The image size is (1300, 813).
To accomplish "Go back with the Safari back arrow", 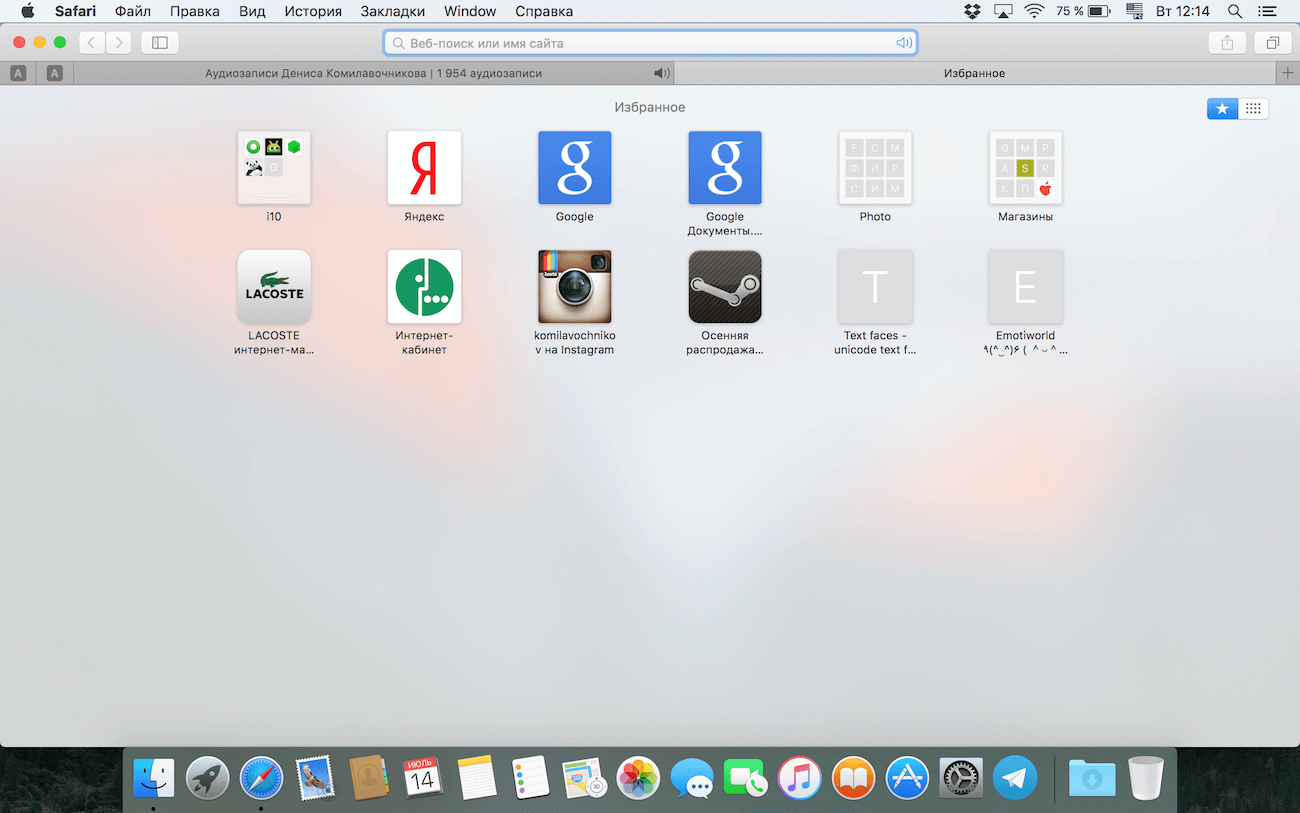I will pos(93,43).
